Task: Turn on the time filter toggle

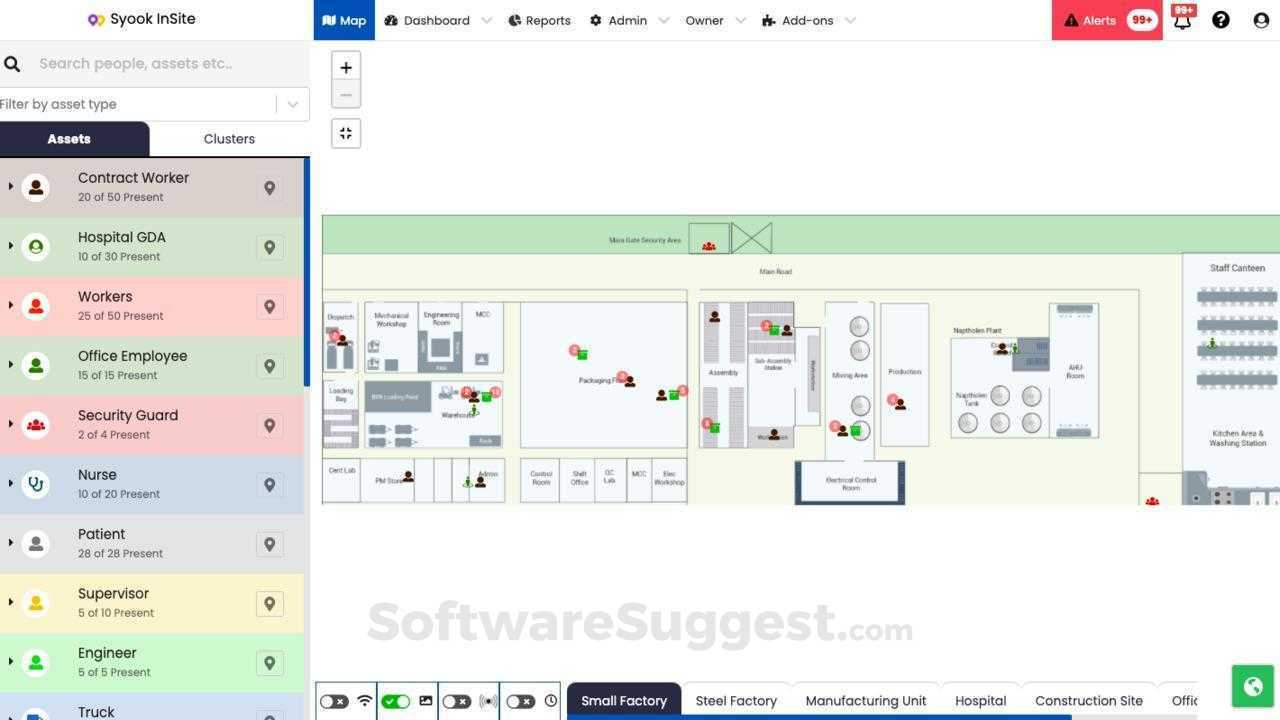Action: click(520, 701)
